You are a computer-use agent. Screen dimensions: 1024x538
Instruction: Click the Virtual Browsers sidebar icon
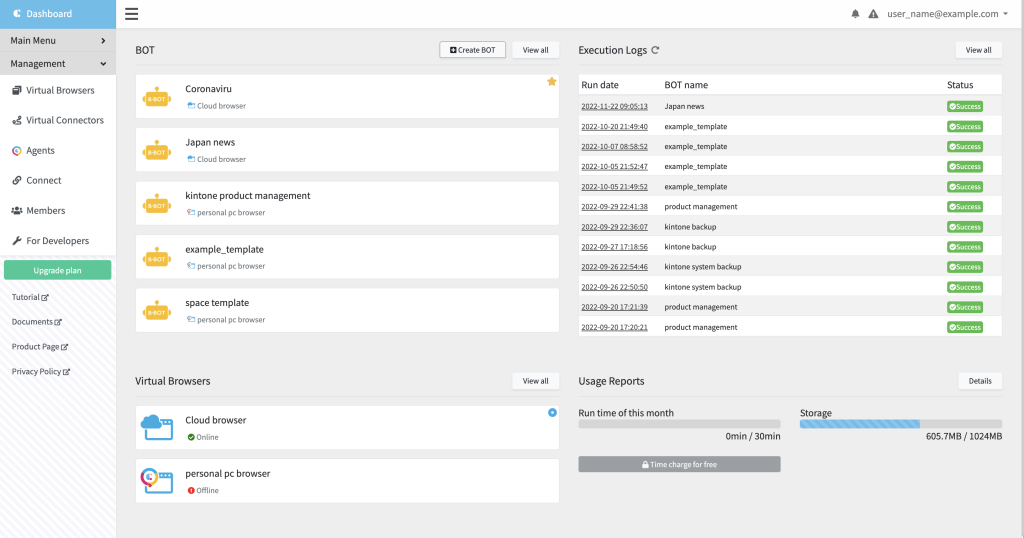click(x=16, y=90)
